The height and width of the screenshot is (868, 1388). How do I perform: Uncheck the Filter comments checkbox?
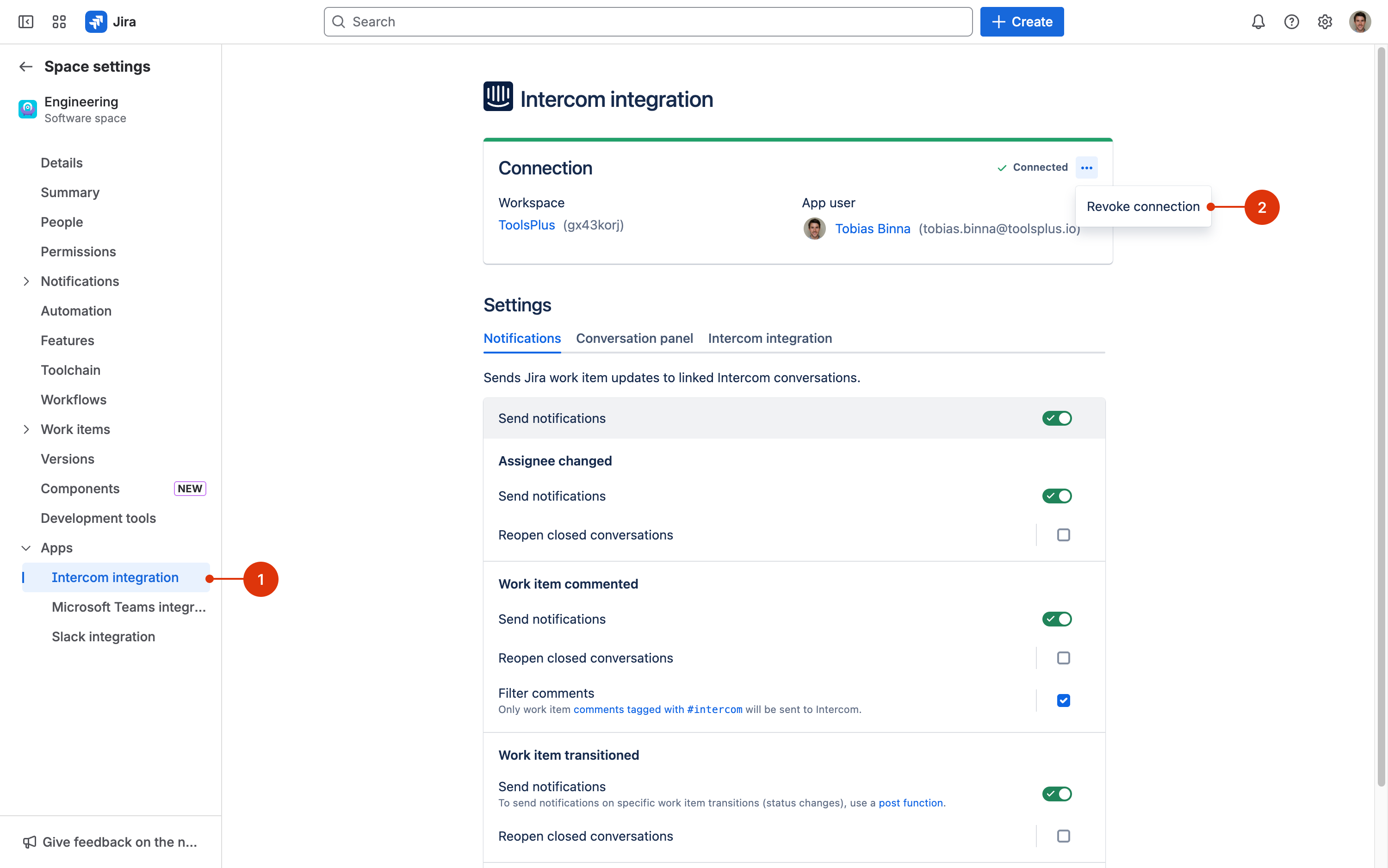(x=1063, y=701)
